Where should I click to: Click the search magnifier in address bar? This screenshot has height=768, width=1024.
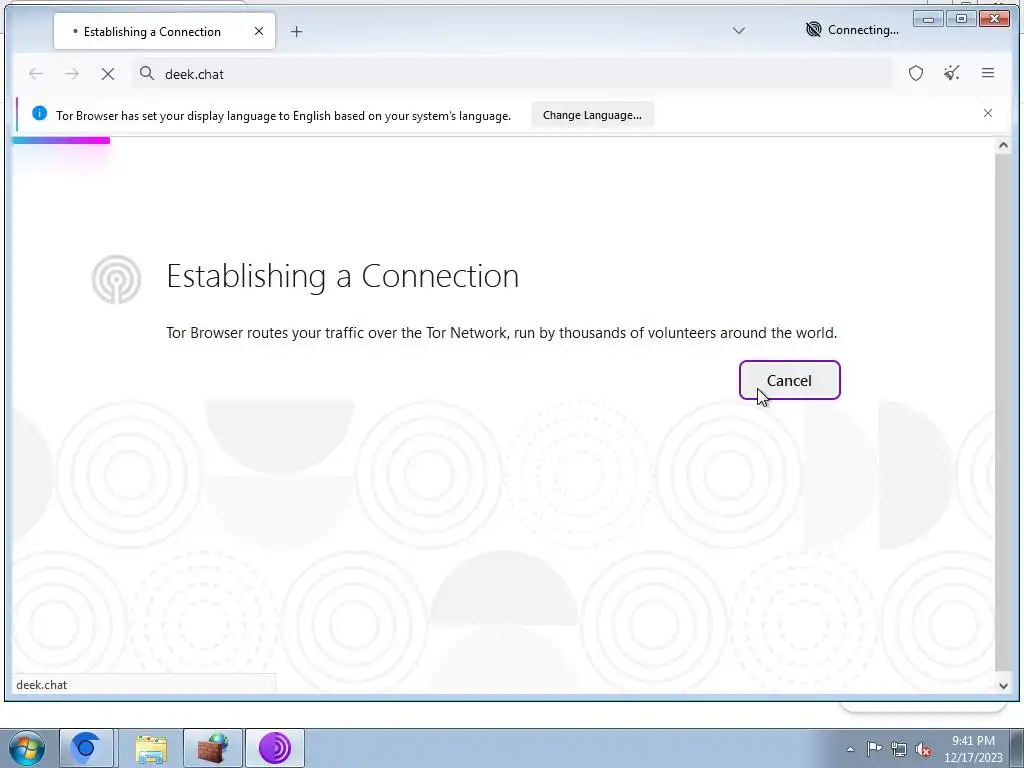pyautogui.click(x=147, y=73)
